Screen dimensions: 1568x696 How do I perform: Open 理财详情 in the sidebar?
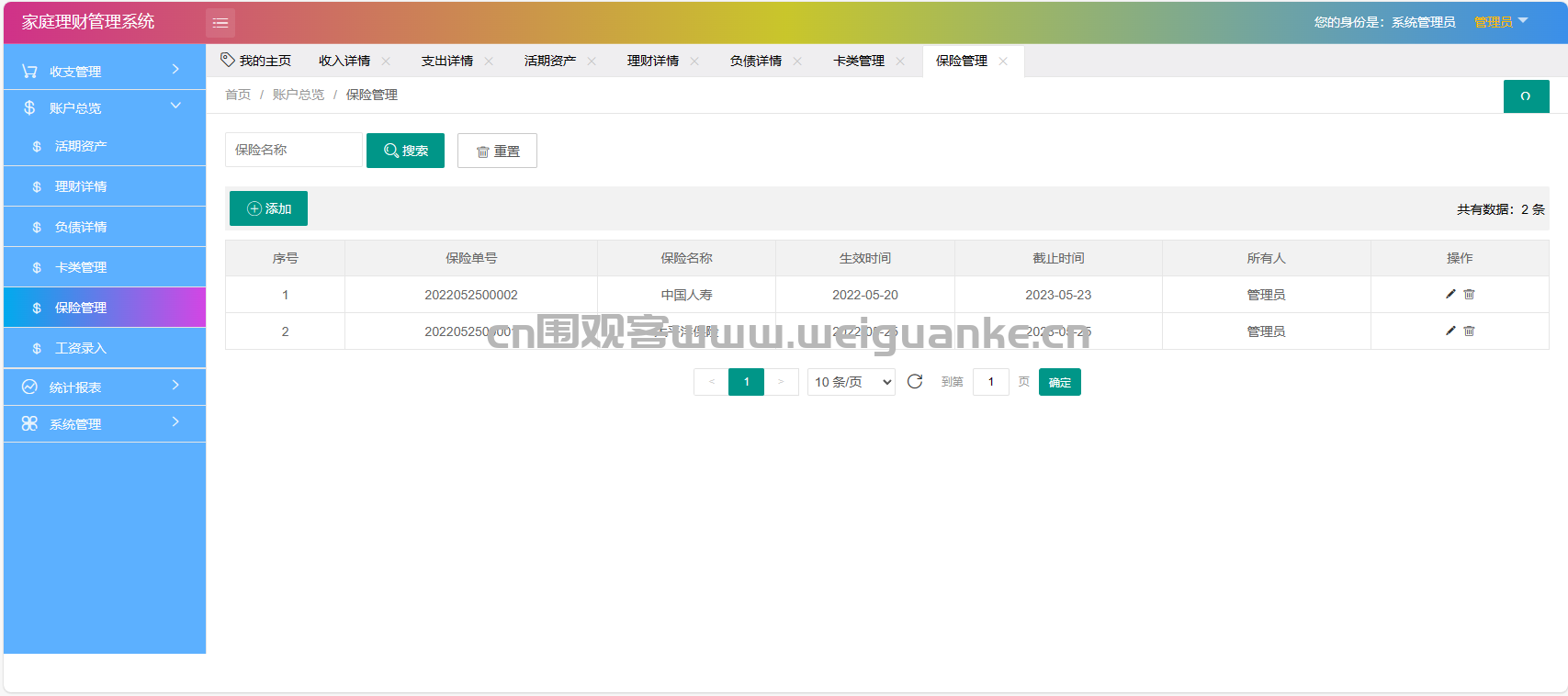[x=105, y=186]
